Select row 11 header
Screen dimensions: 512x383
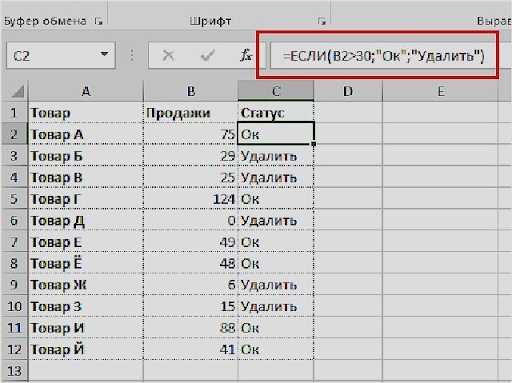(14, 328)
